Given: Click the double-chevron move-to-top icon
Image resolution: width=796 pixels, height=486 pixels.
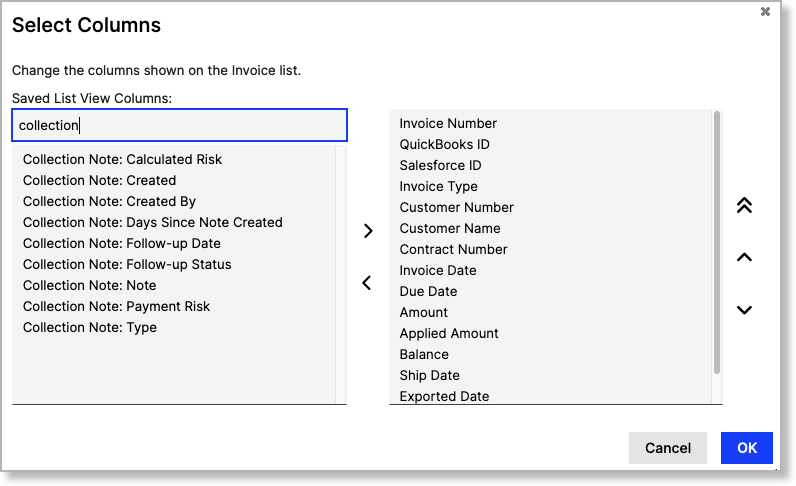Looking at the screenshot, I should tap(744, 205).
